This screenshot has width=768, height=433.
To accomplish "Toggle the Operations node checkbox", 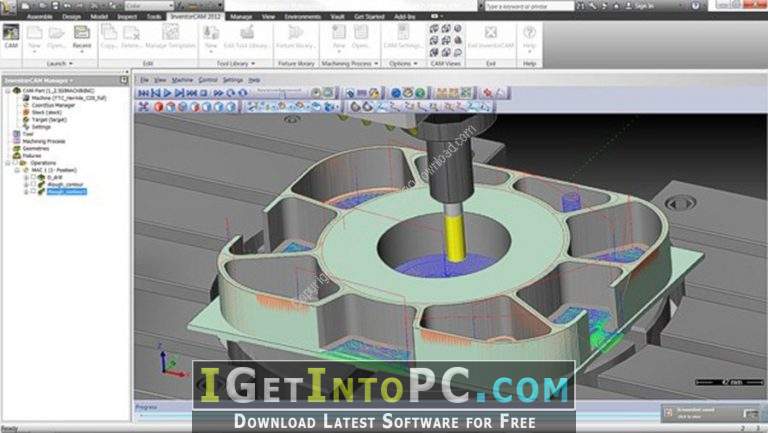I will pos(15,163).
